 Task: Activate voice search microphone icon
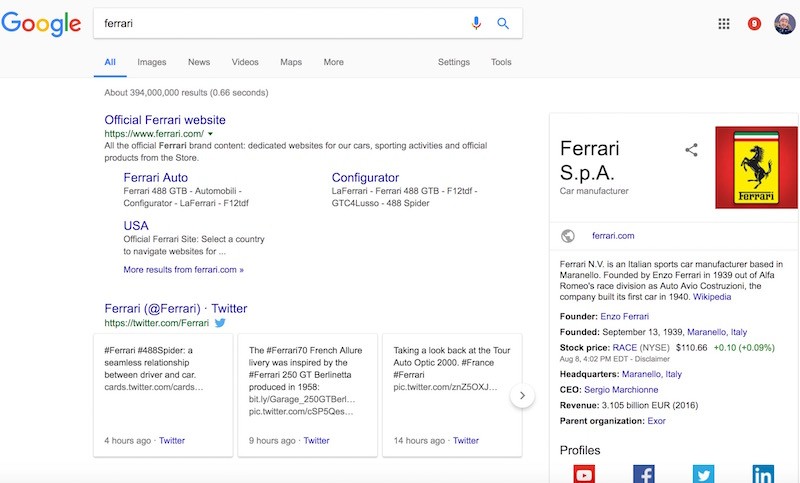(x=476, y=23)
